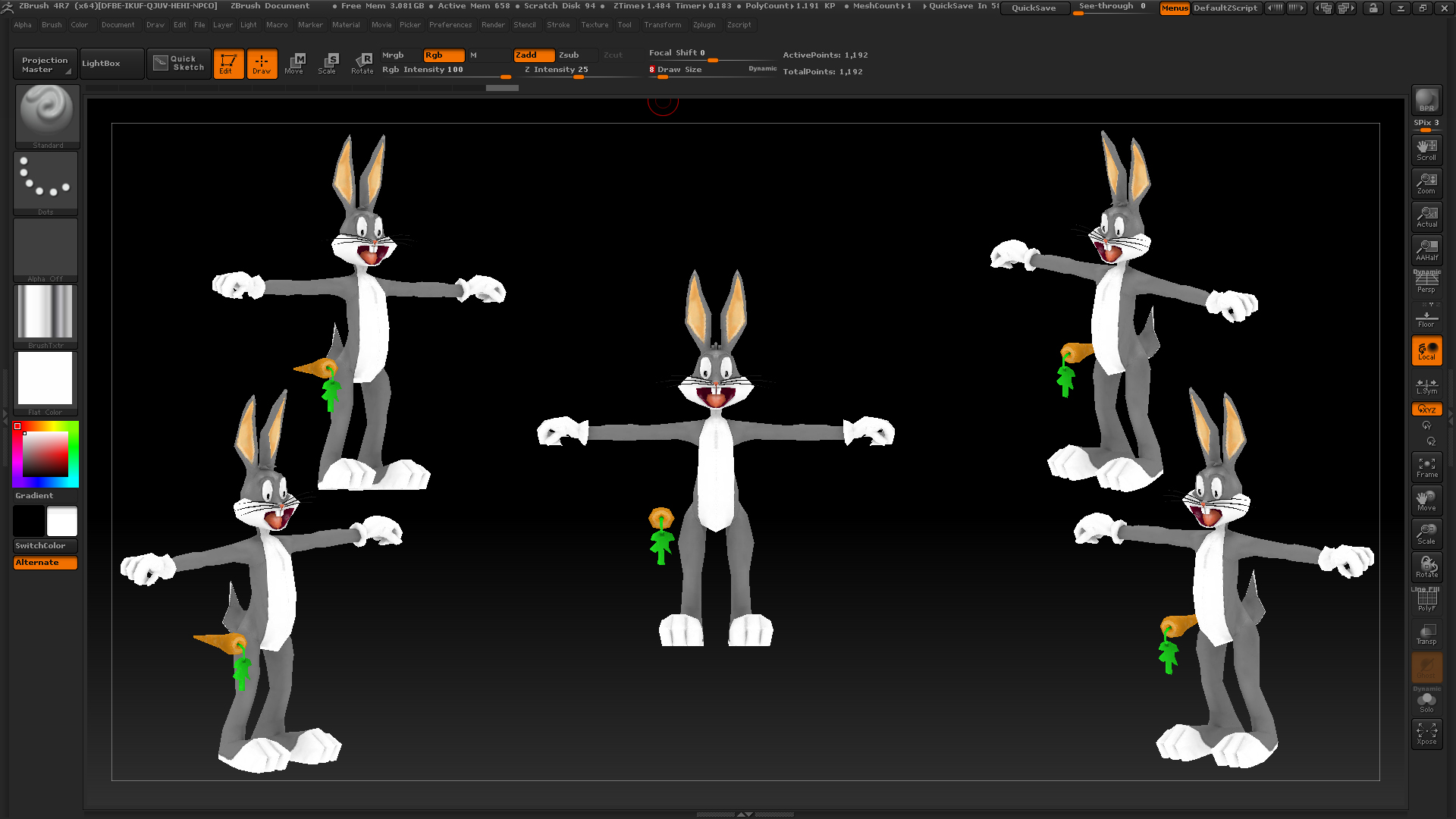The image size is (1456, 819).
Task: Toggle Rgb channel mode
Action: click(x=444, y=55)
